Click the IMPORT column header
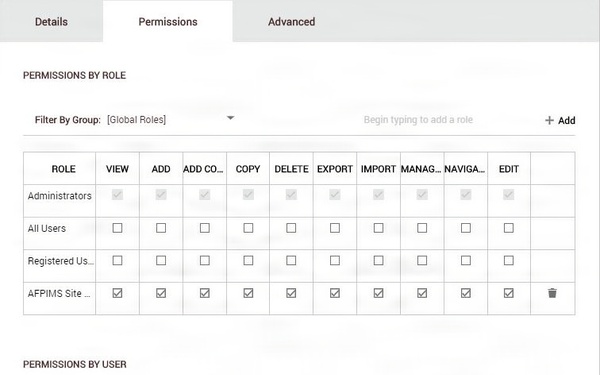Viewport: 600px width, 375px height. 378,169
